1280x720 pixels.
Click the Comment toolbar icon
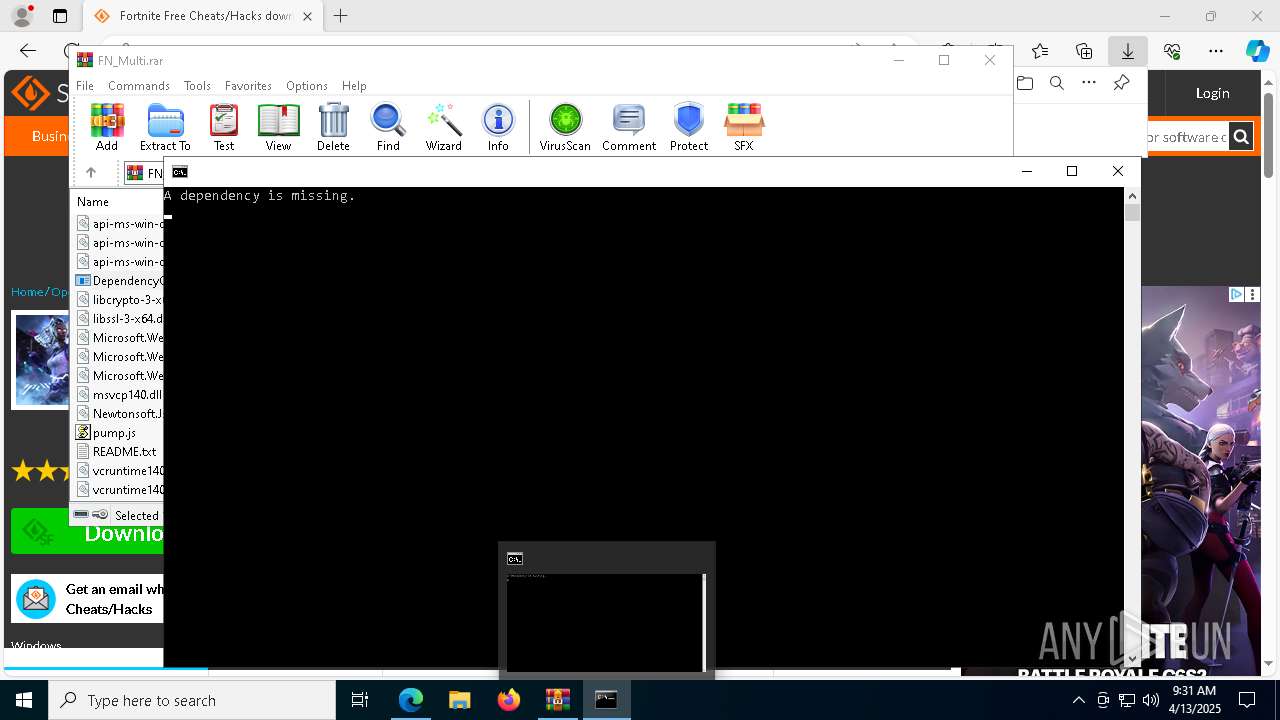click(x=629, y=127)
